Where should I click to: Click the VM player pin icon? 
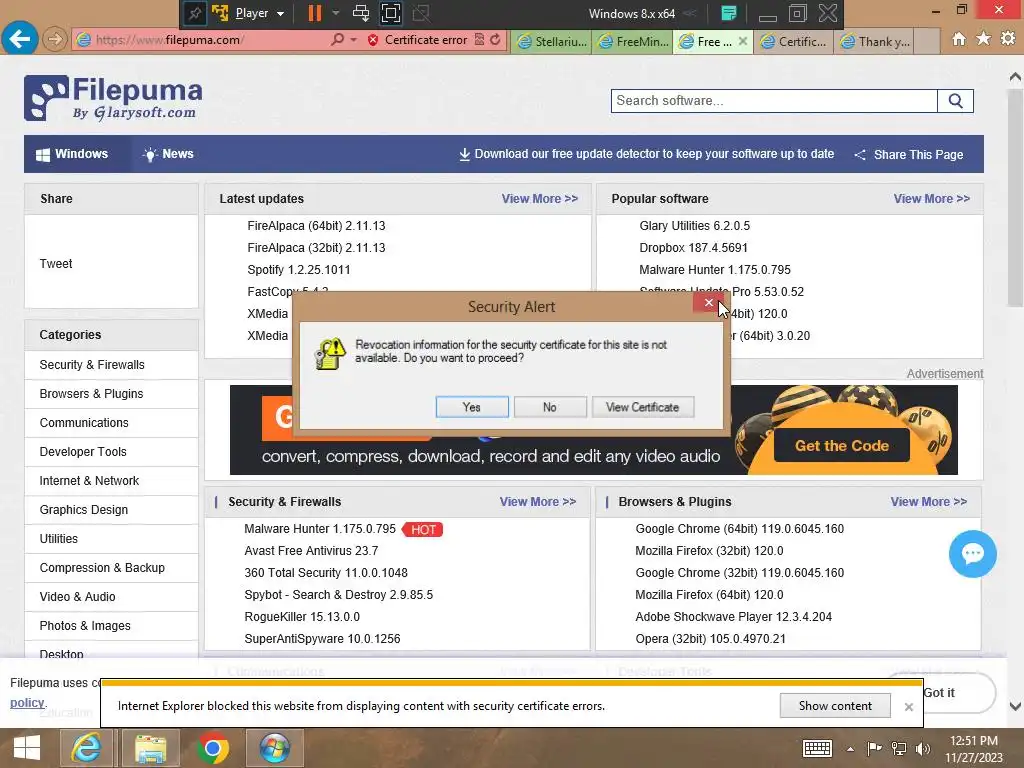coord(194,13)
